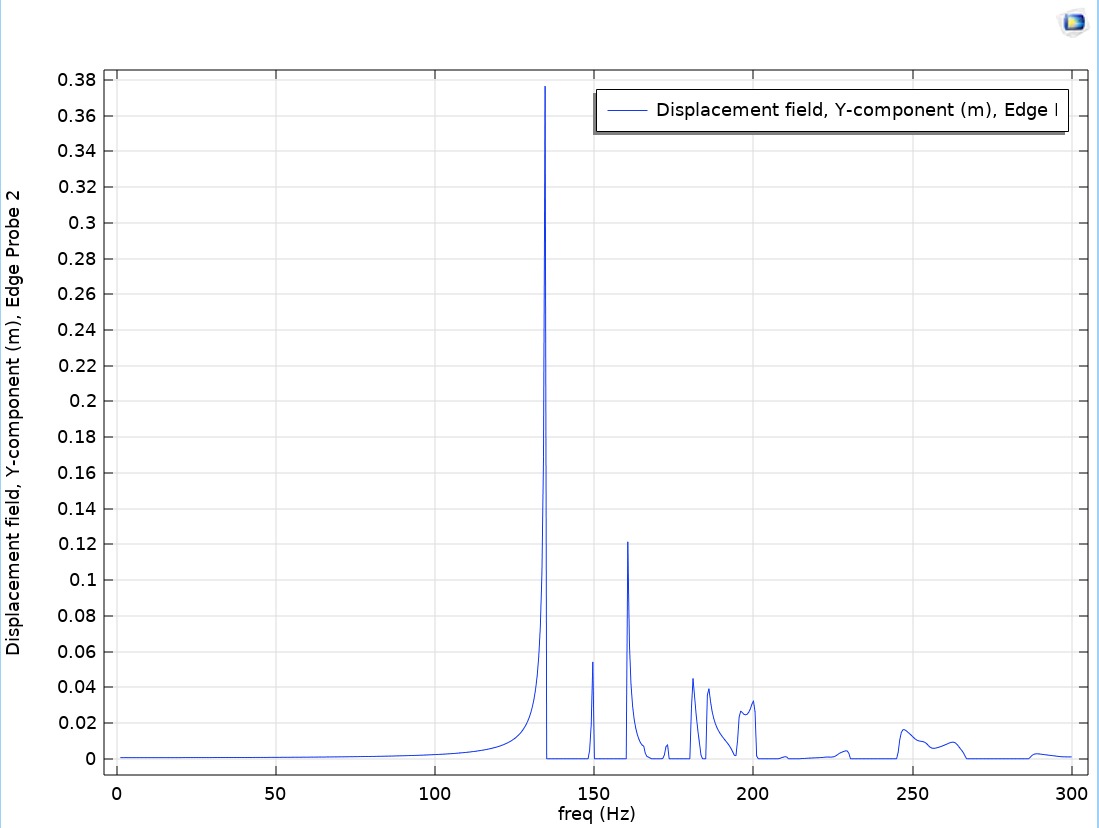This screenshot has width=1099, height=828.
Task: Click the small peak tip near 150 Hz
Action: (x=593, y=663)
